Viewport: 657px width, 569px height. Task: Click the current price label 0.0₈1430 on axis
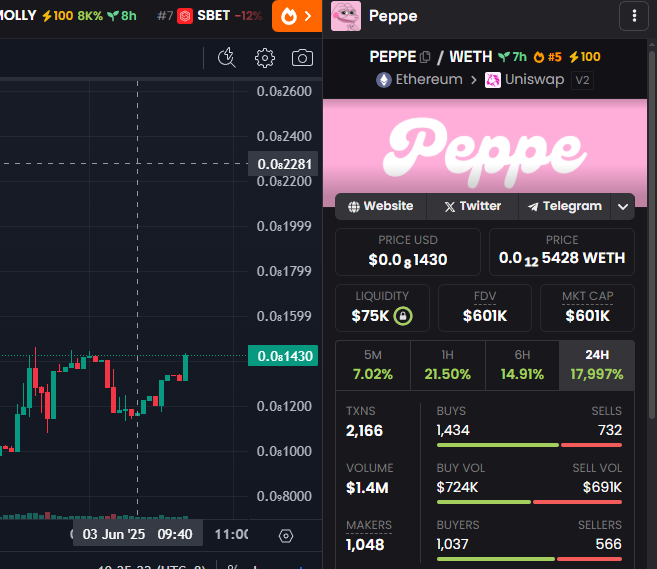tap(283, 356)
